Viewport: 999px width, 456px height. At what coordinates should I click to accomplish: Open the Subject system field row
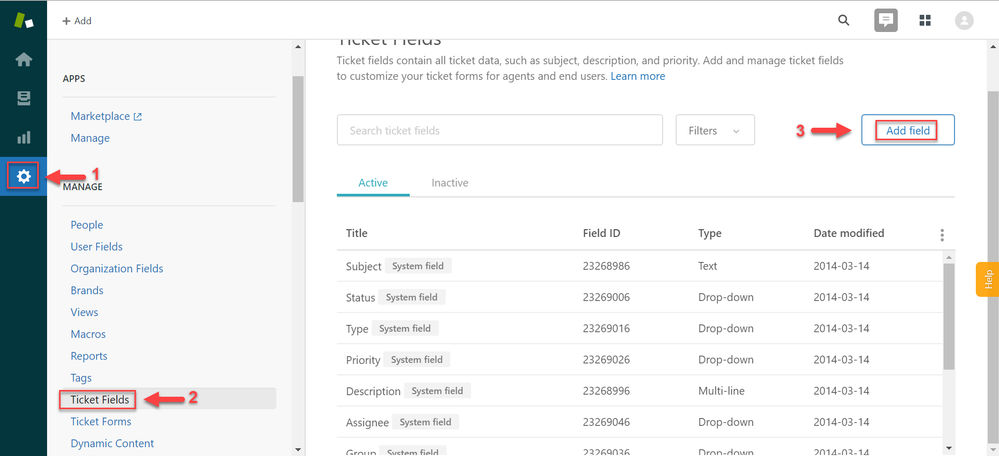coord(639,266)
